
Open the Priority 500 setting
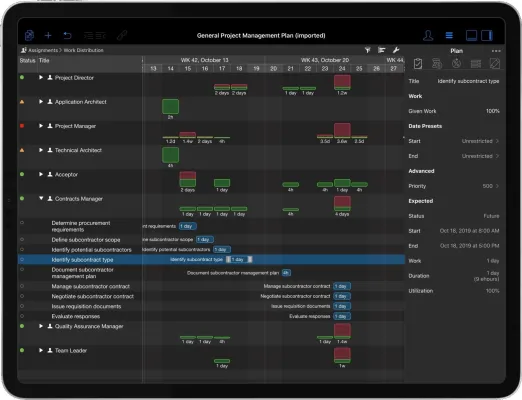[454, 186]
